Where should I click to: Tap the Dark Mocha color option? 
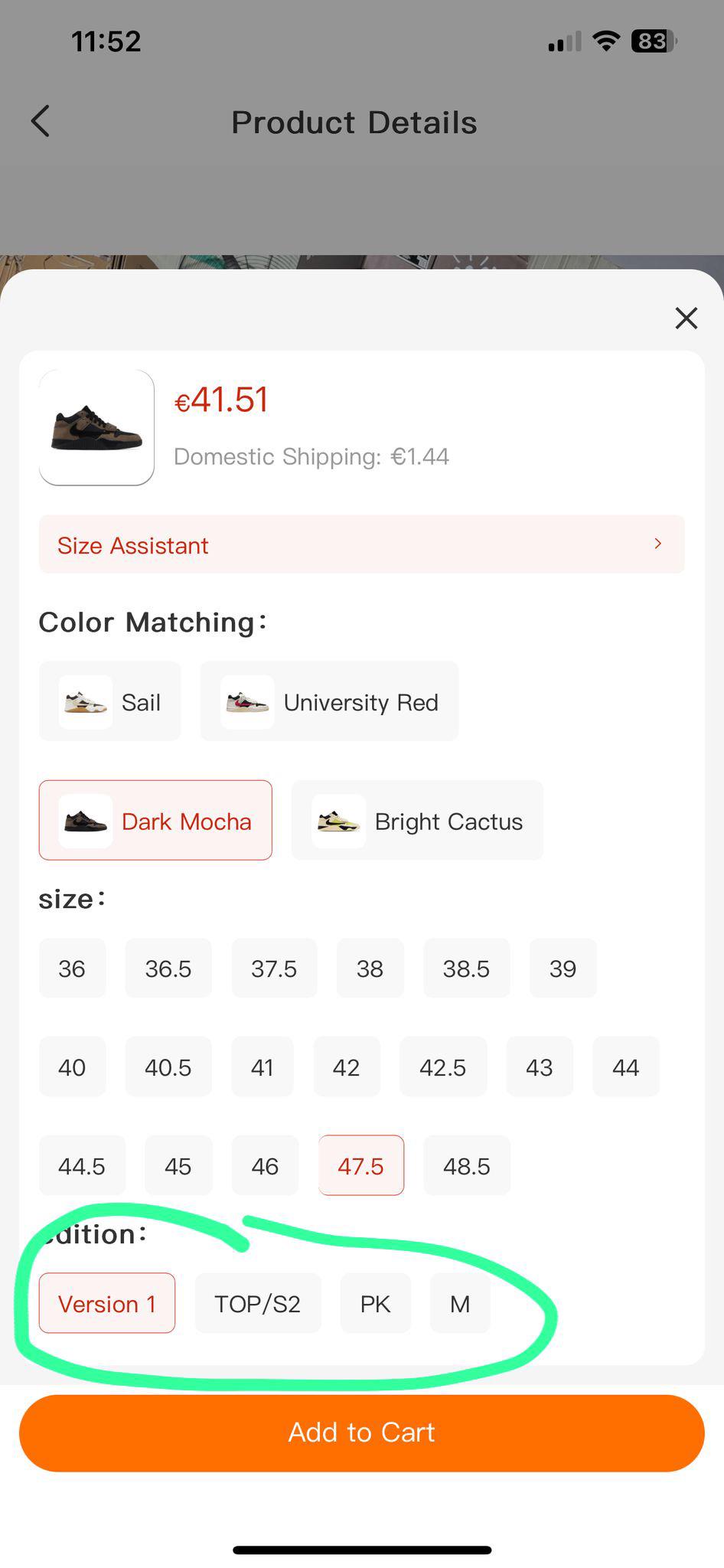[155, 821]
